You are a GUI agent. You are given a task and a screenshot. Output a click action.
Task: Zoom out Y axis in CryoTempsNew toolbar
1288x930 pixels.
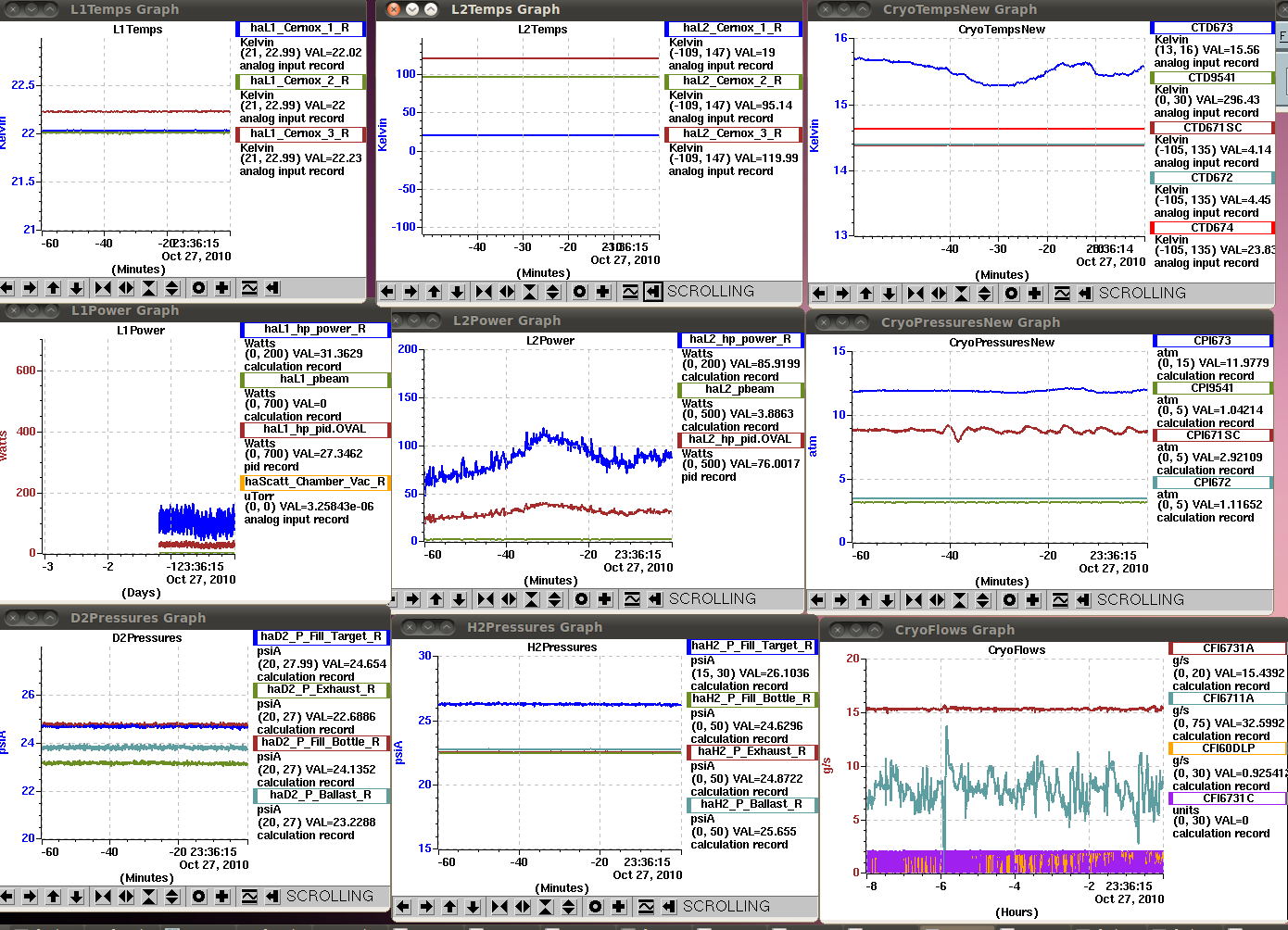pyautogui.click(x=985, y=294)
